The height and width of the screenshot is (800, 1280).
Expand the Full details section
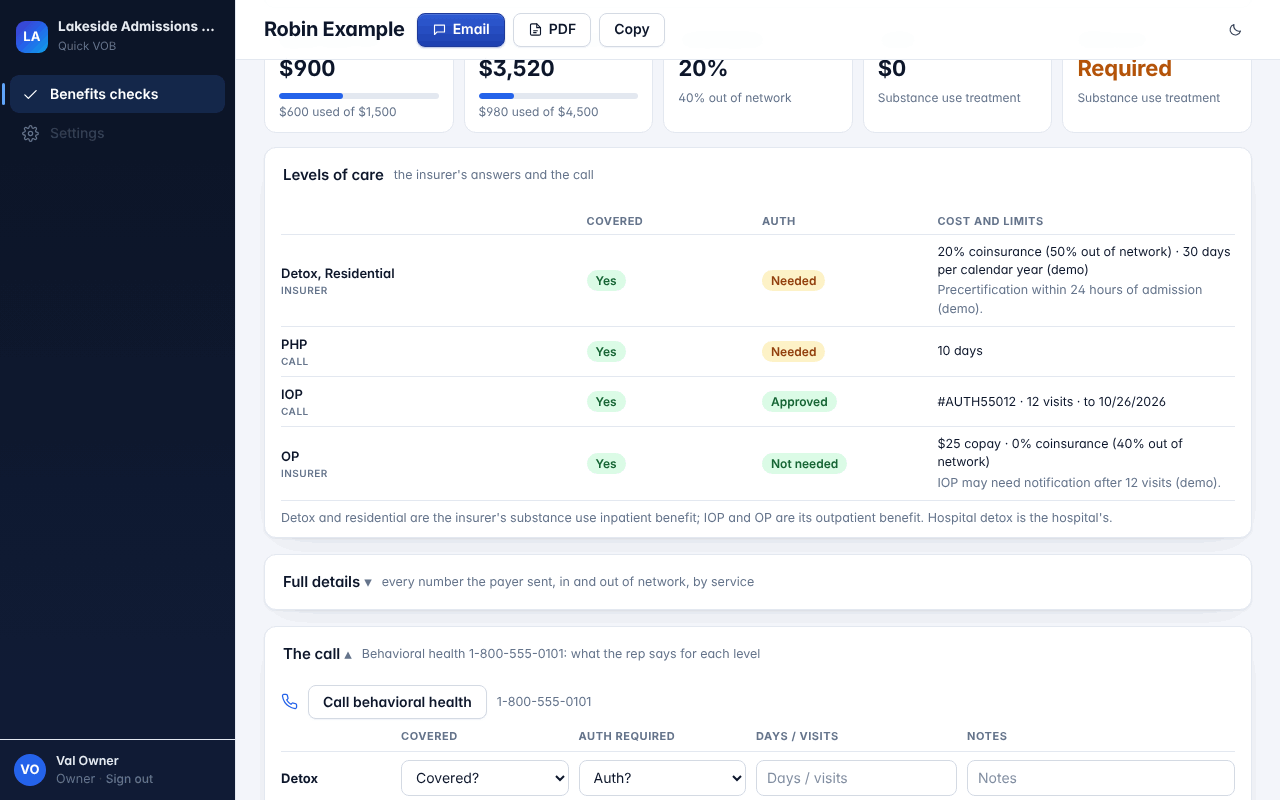327,582
